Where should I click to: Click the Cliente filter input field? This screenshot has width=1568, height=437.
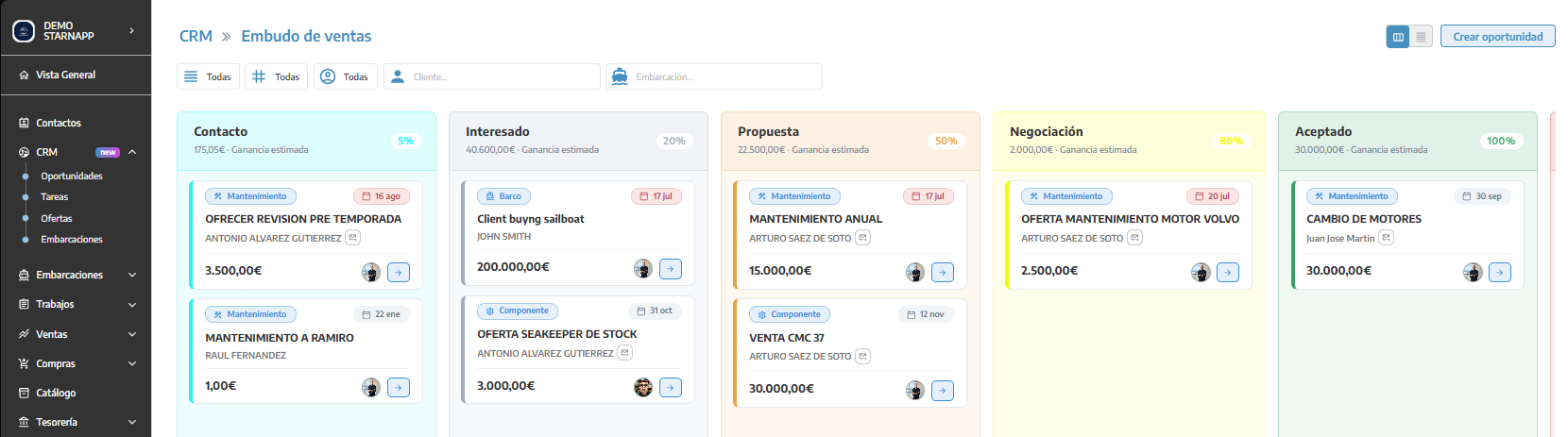tap(492, 76)
